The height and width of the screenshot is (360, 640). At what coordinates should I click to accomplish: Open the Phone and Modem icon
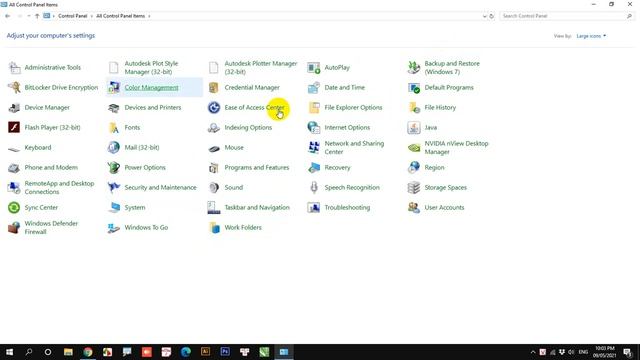click(x=14, y=168)
